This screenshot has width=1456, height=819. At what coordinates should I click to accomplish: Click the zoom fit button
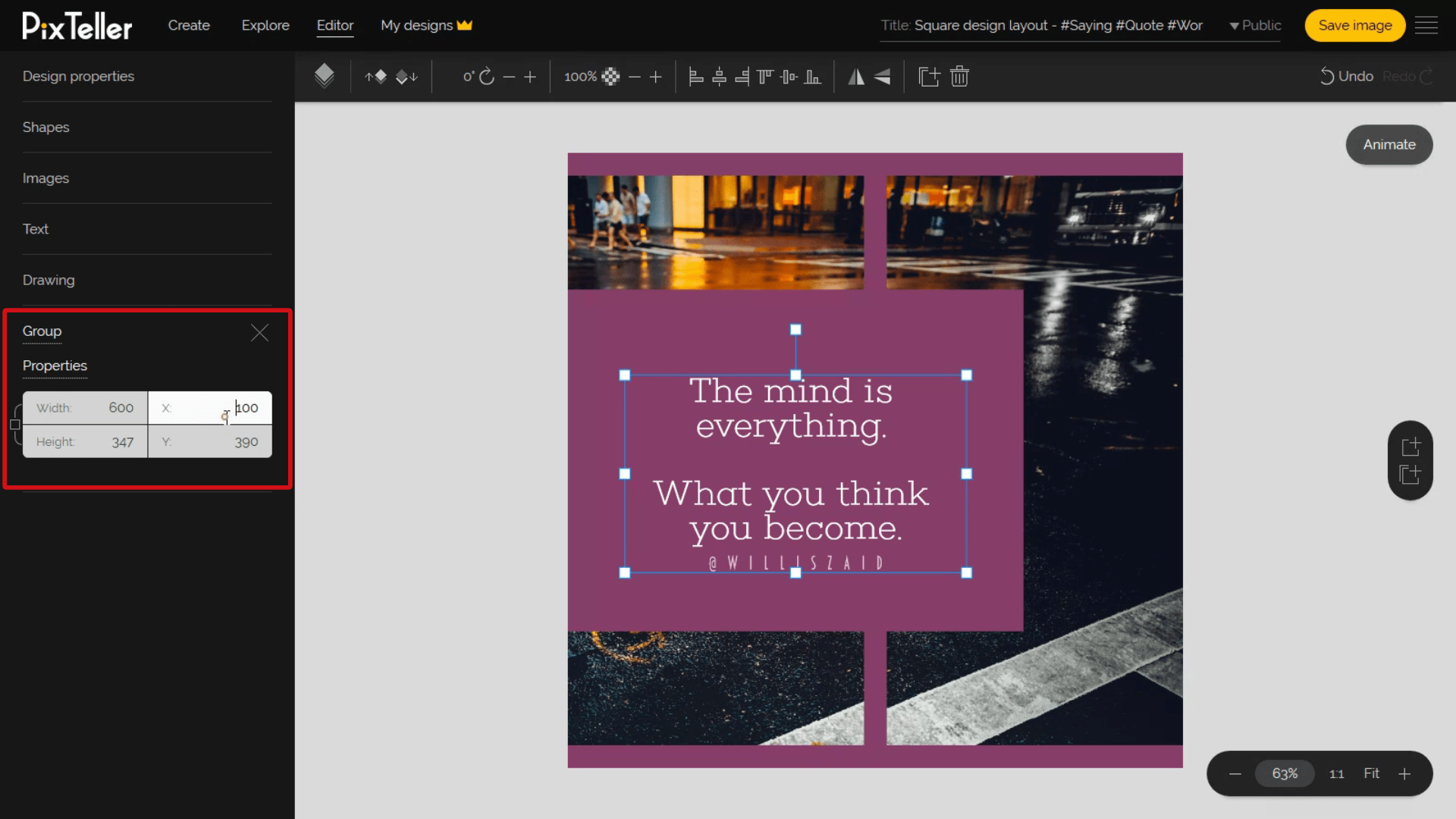tap(1371, 773)
